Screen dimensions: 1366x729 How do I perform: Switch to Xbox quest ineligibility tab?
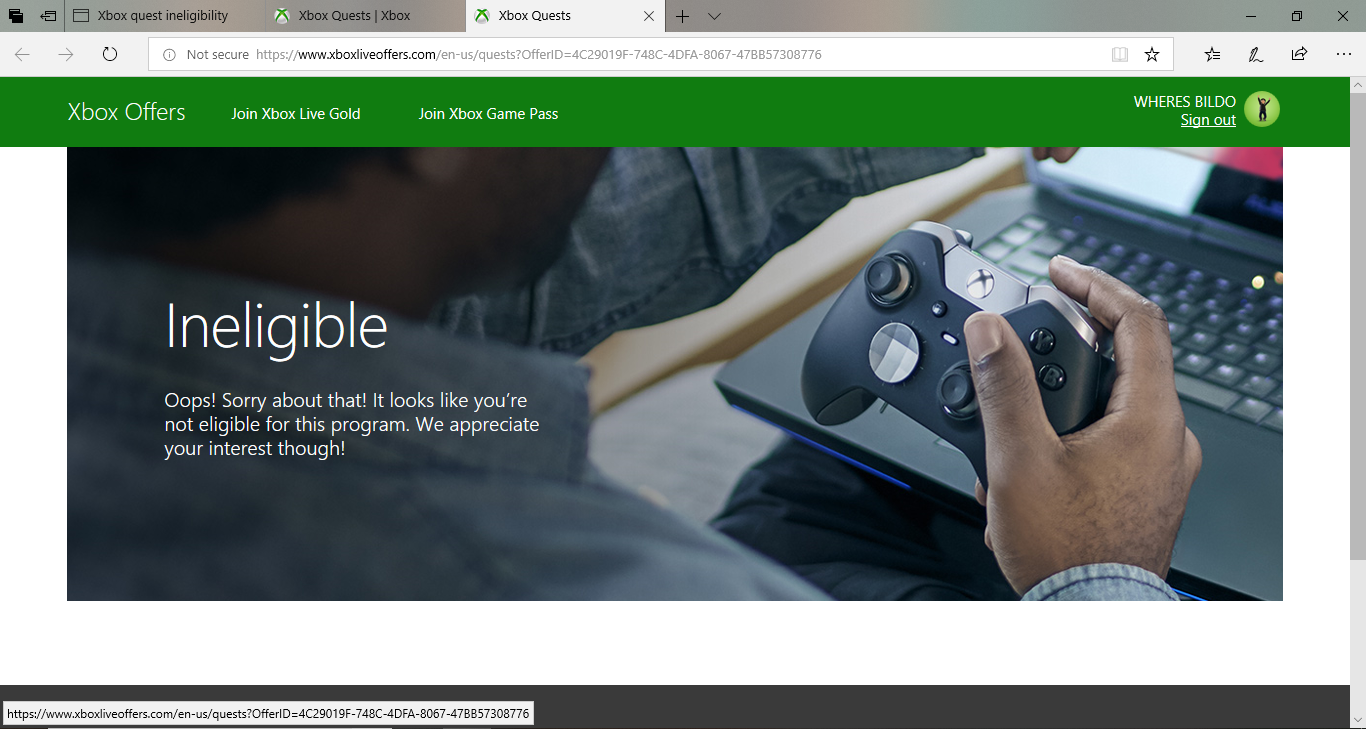pos(165,16)
